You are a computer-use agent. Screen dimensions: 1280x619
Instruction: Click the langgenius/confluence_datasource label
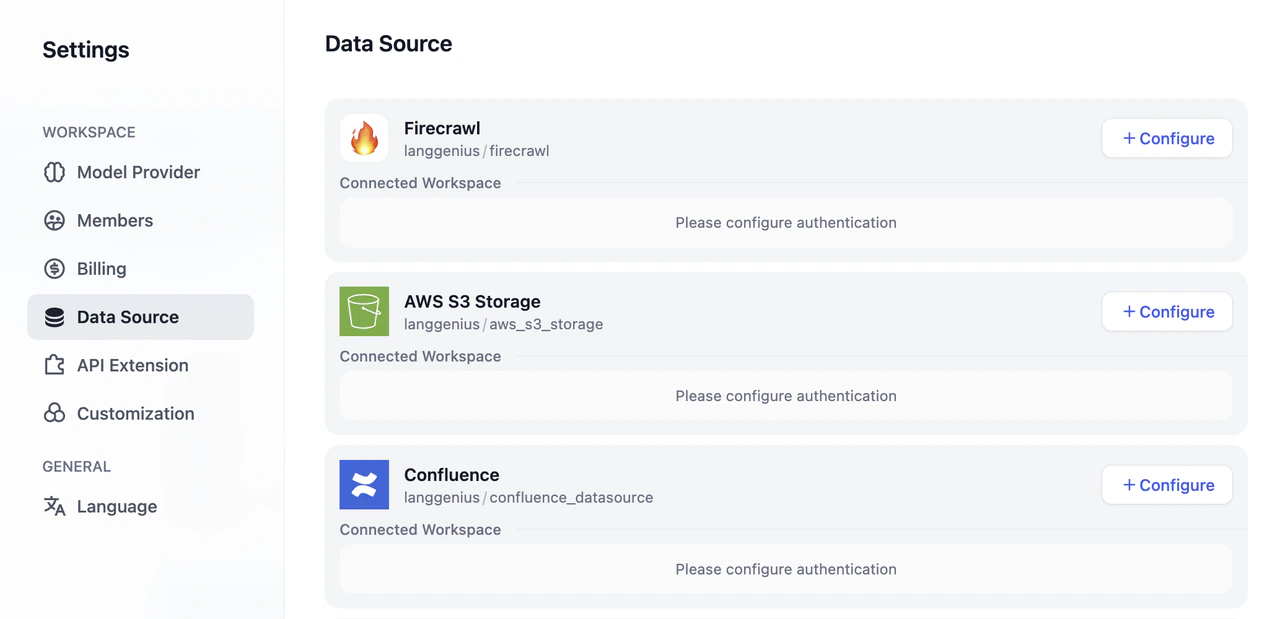pos(528,497)
